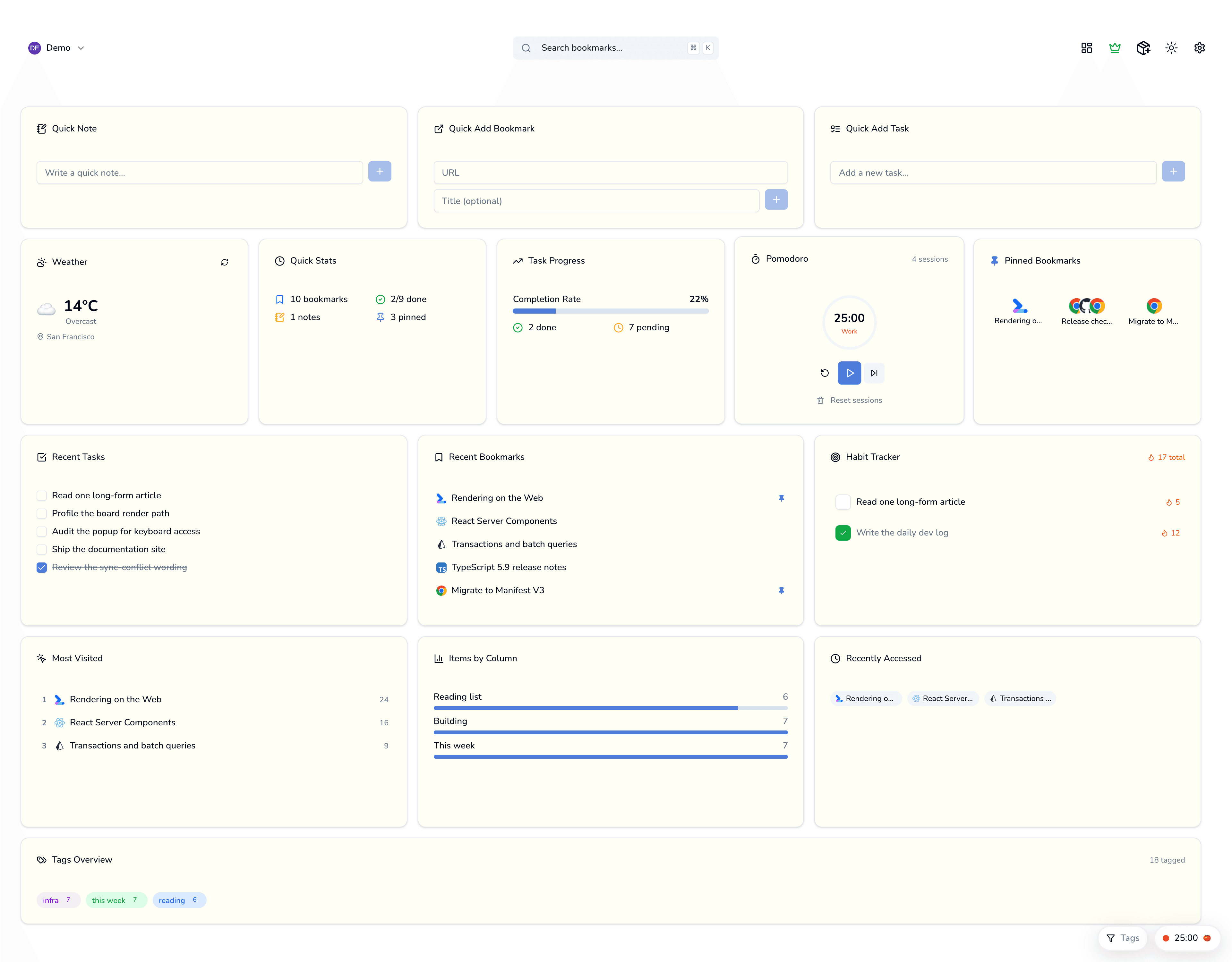
Task: Click the green crown premium icon
Action: 1115,48
